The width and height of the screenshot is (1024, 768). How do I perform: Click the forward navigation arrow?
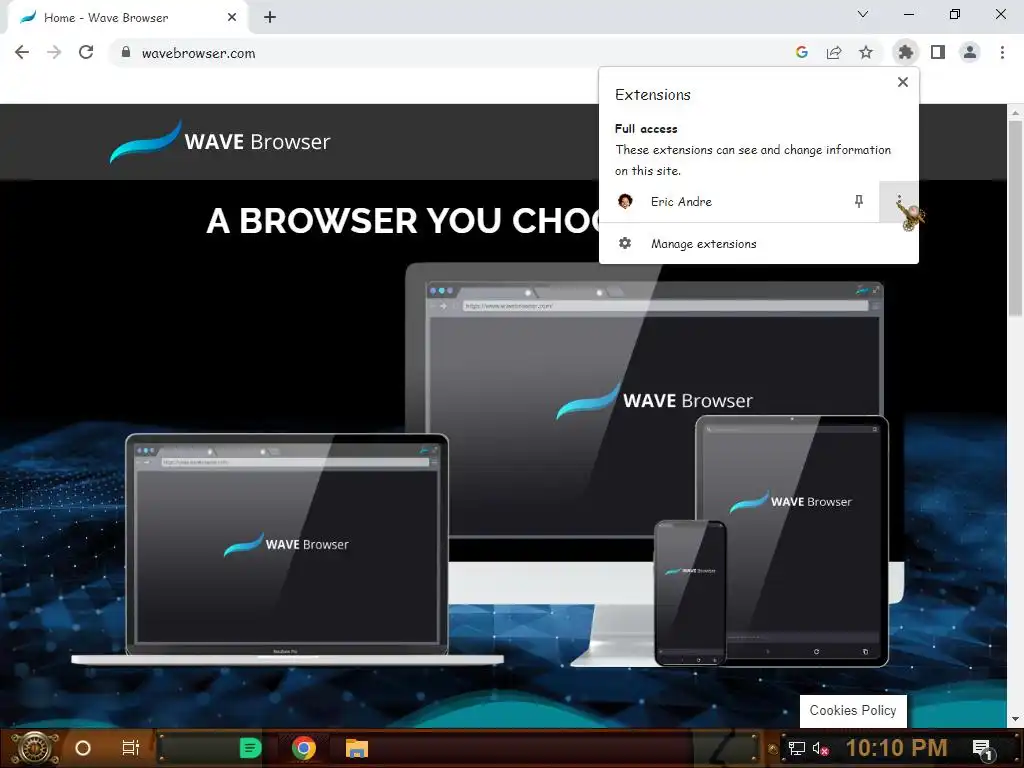click(54, 53)
